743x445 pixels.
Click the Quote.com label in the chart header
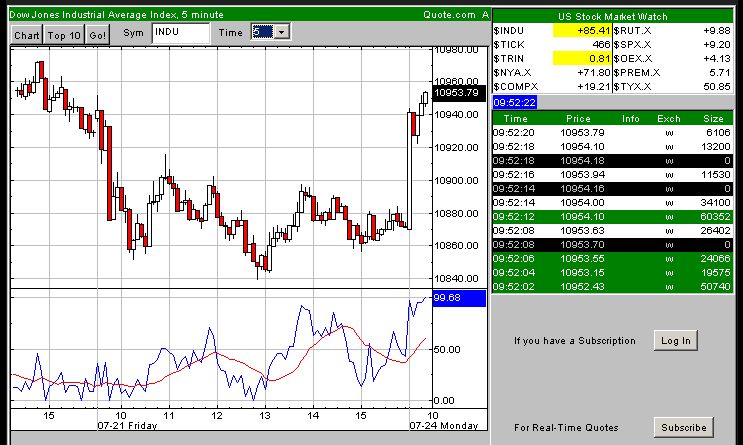[x=449, y=15]
